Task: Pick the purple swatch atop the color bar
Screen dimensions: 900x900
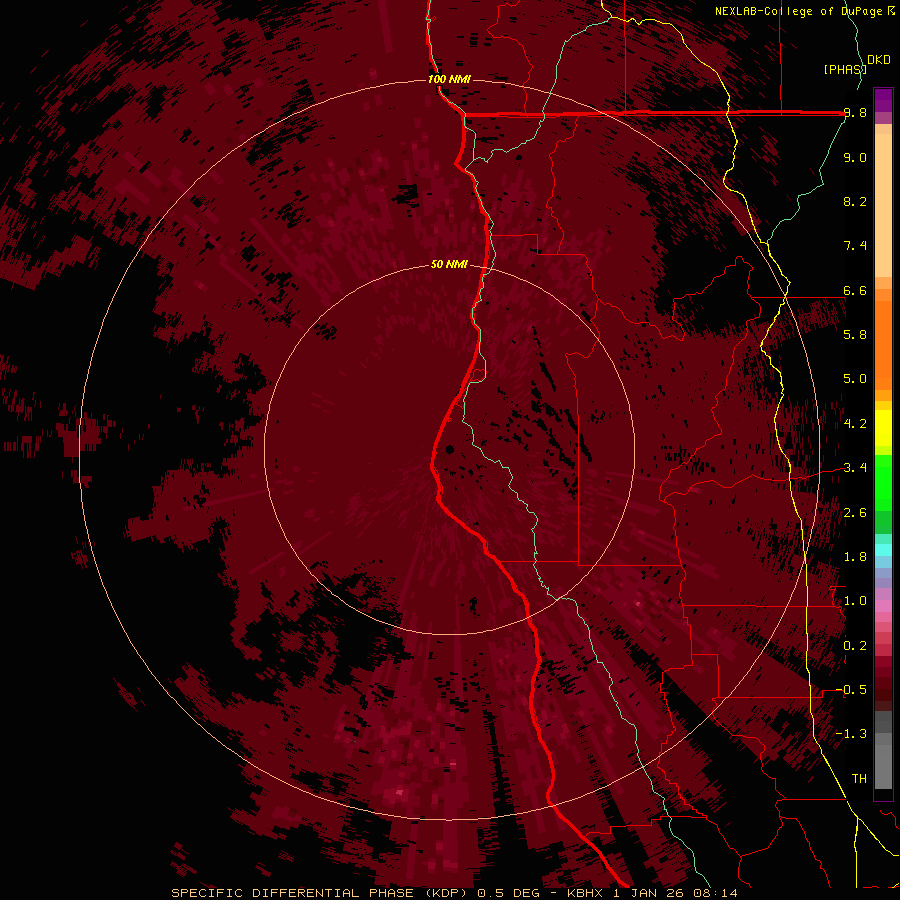Action: 883,100
